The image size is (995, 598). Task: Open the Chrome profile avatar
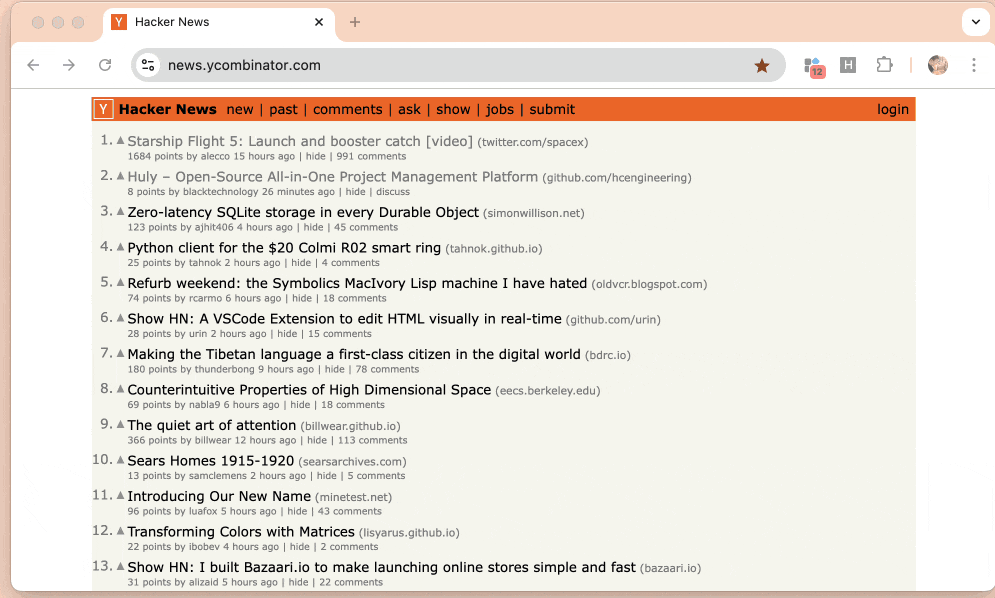point(937,65)
